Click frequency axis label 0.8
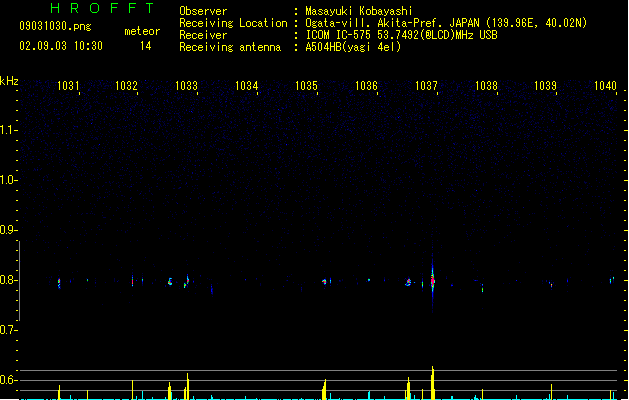The image size is (629, 400). pos(8,280)
